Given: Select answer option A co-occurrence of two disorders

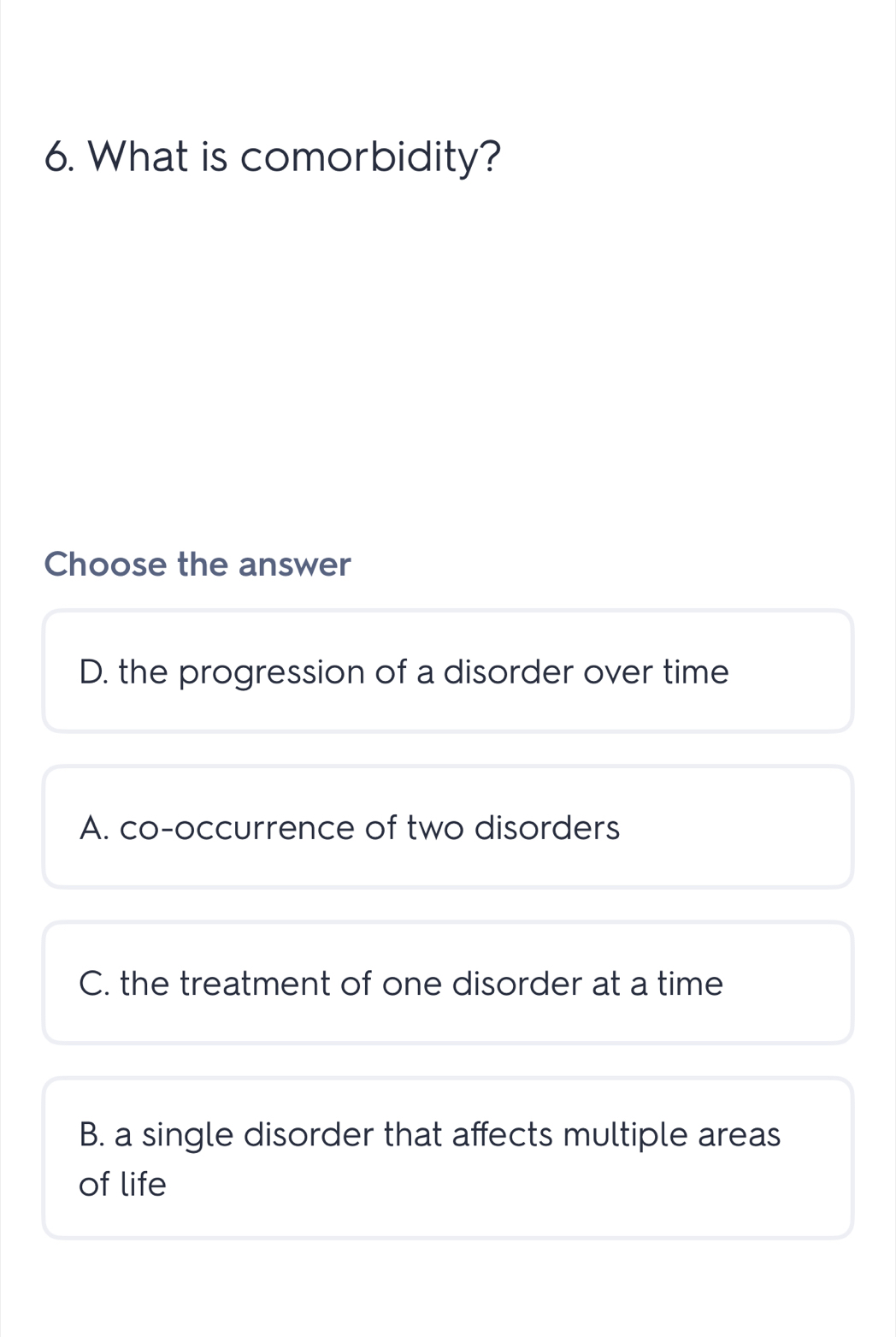Looking at the screenshot, I should (x=448, y=826).
